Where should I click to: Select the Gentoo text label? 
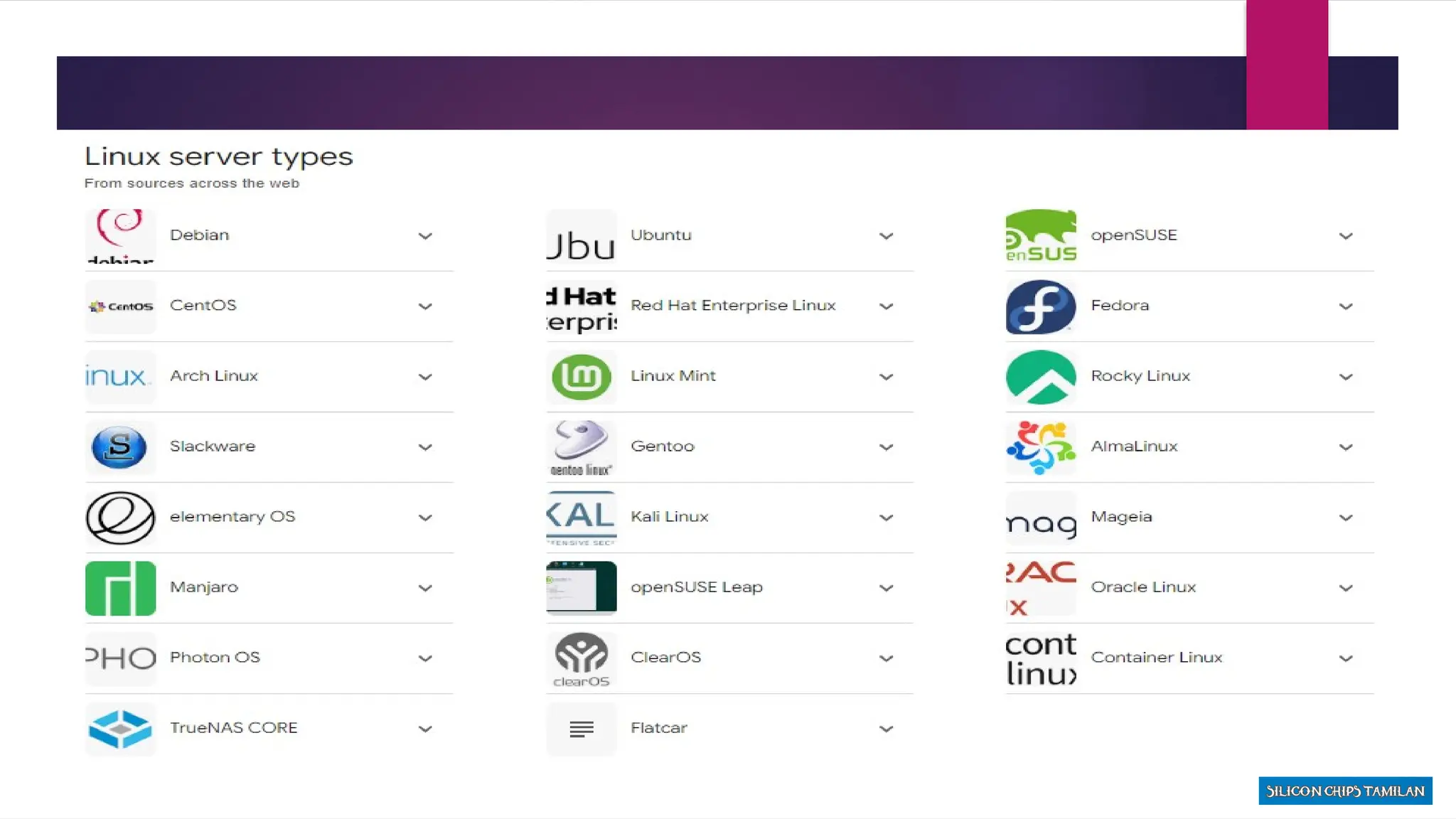(x=662, y=446)
